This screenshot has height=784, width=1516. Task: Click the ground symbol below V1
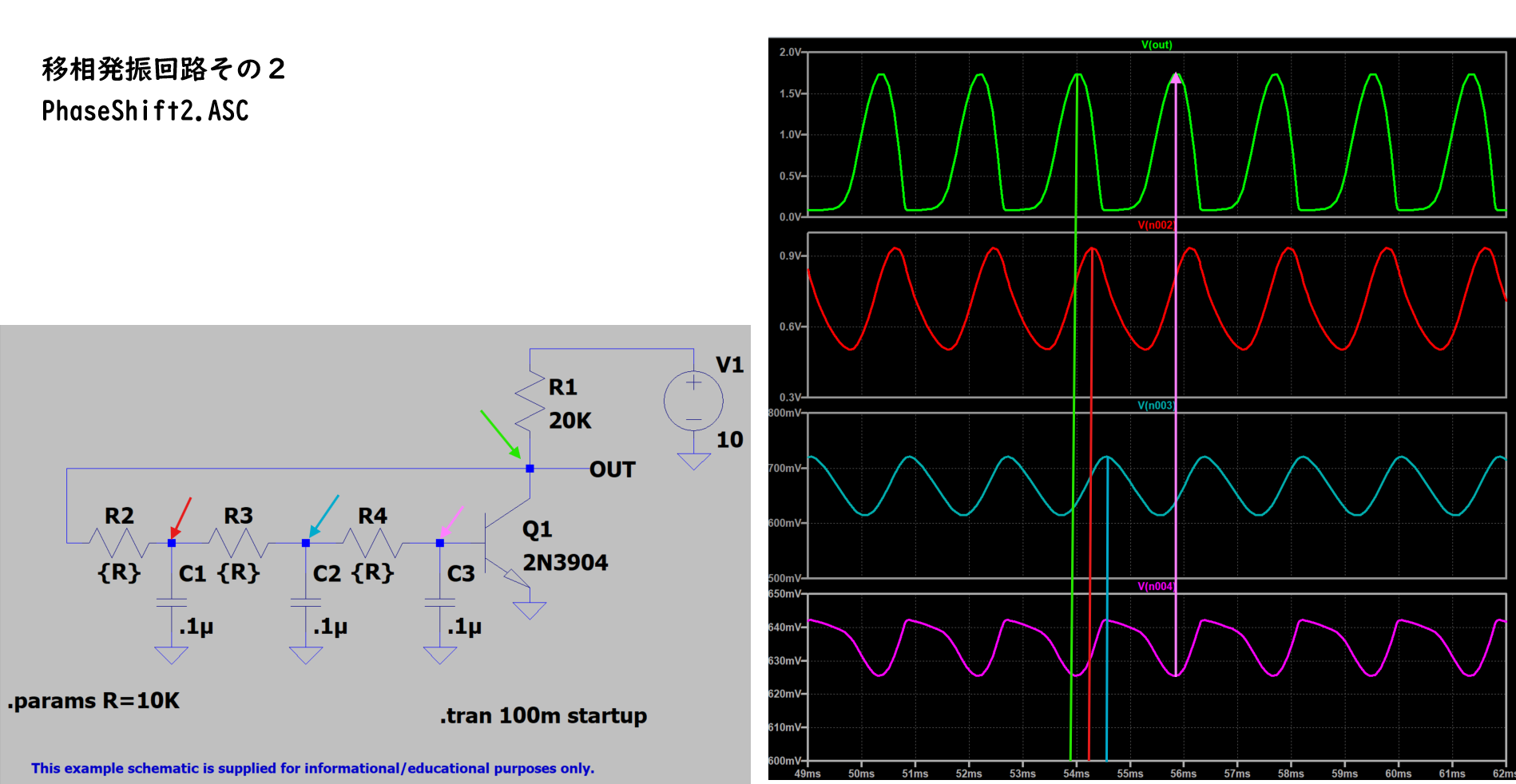pyautogui.click(x=693, y=461)
